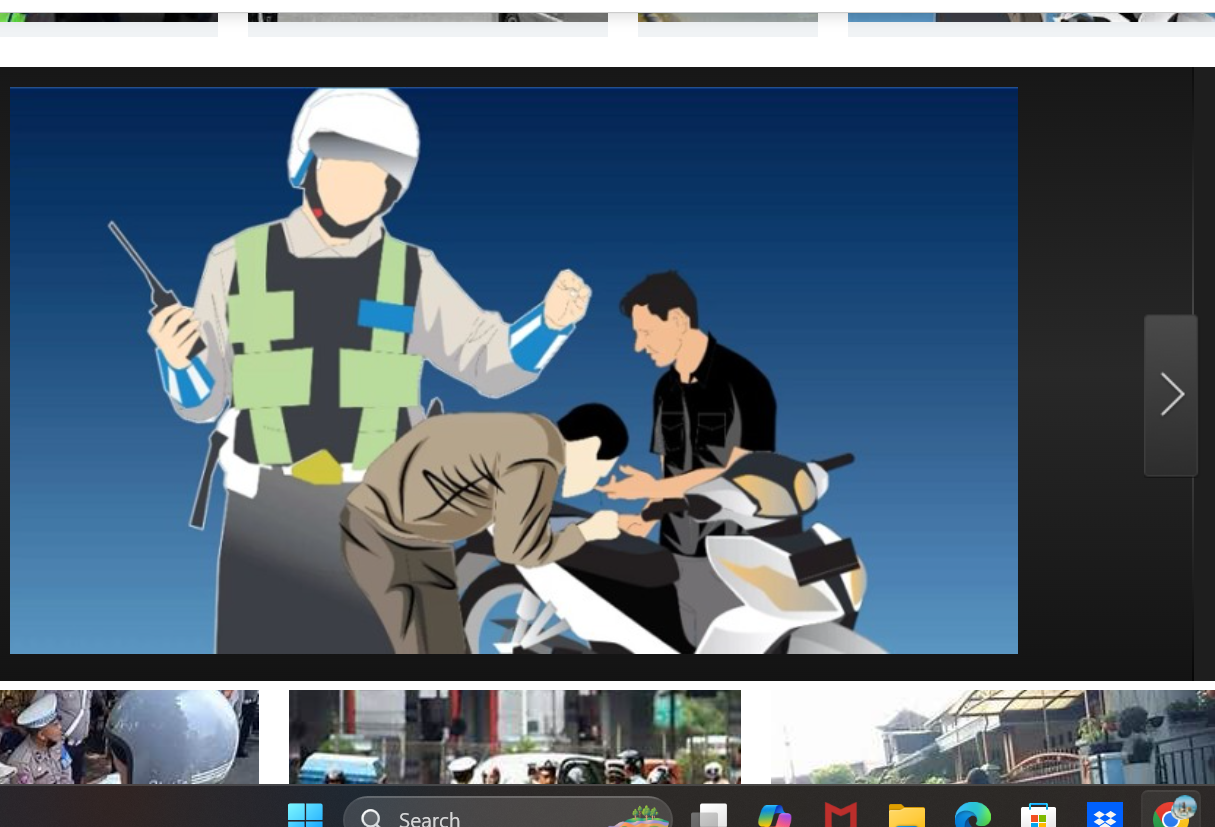1215x827 pixels.
Task: Open Dropbox from the taskbar
Action: [1104, 816]
